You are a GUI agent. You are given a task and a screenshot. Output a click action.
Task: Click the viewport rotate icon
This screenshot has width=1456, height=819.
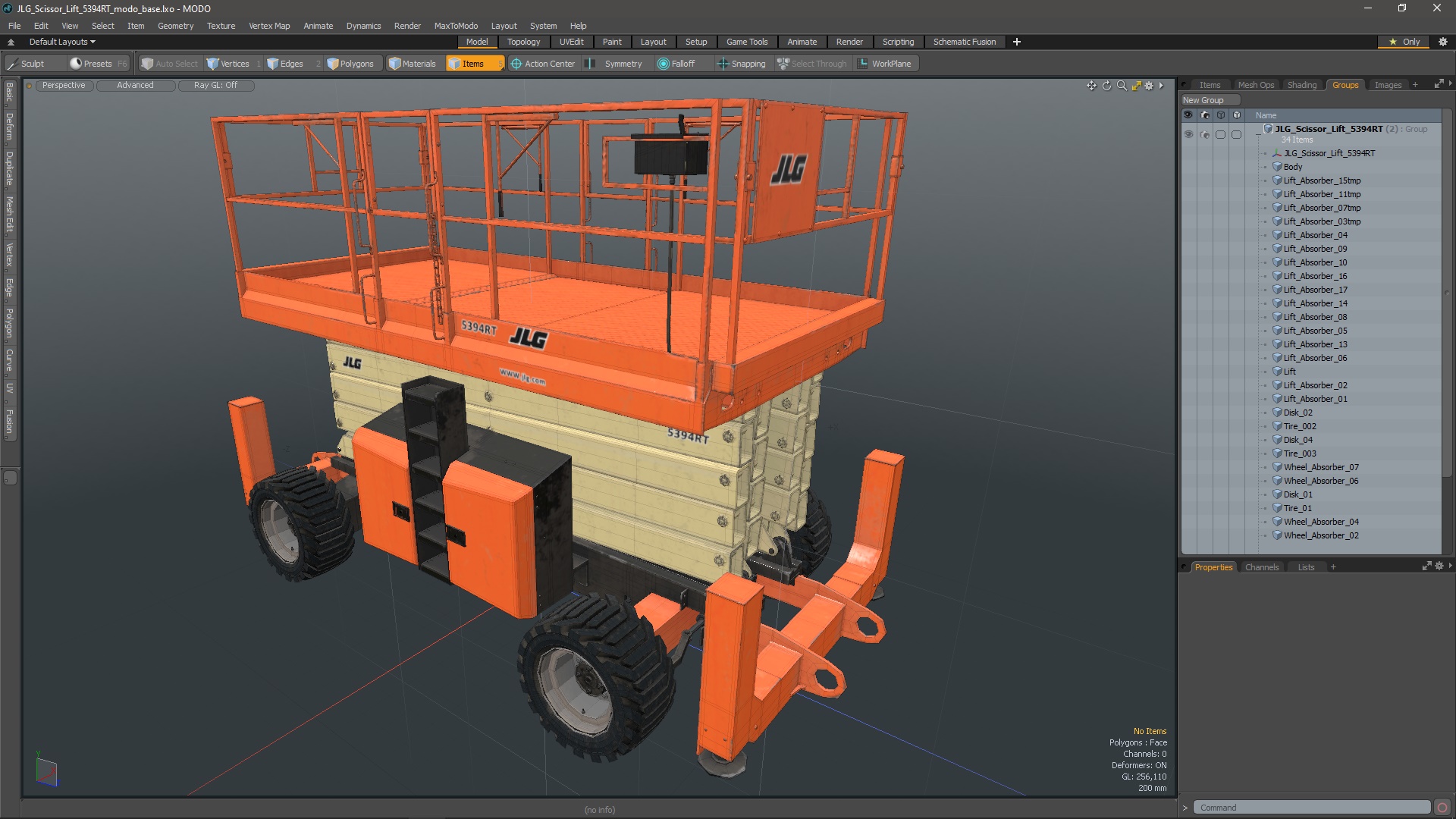(1106, 86)
